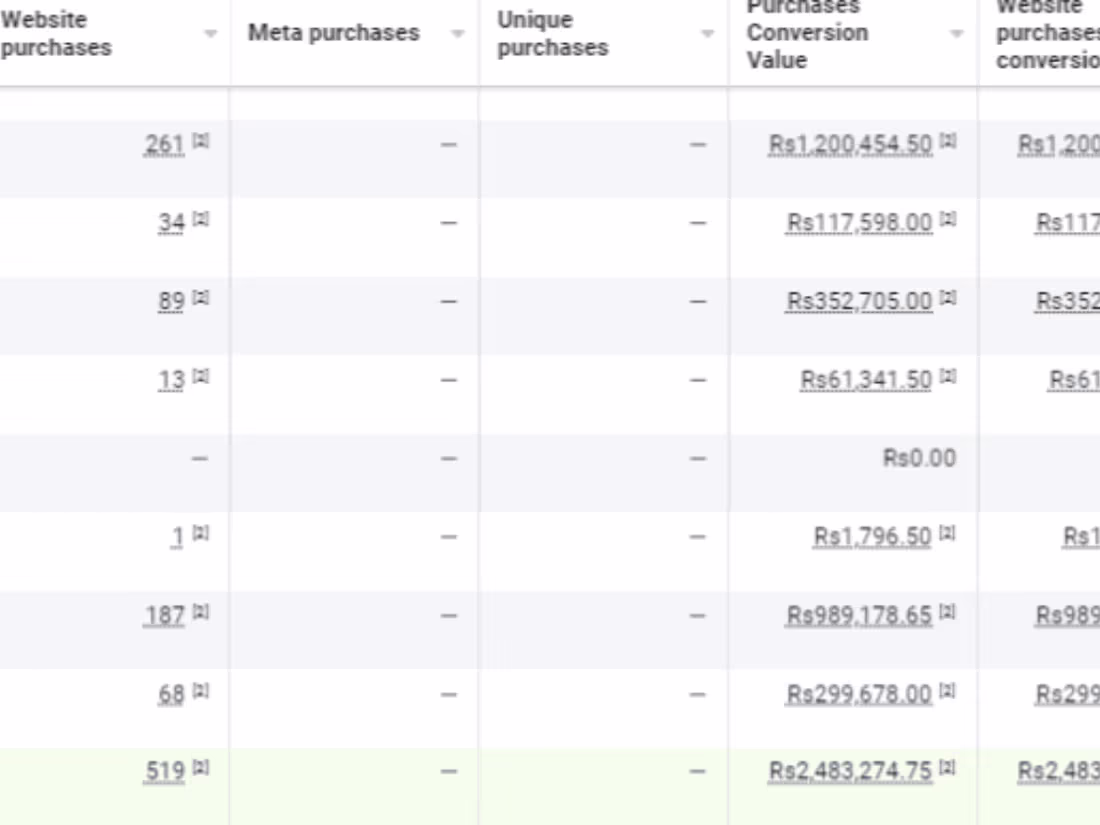Viewport: 1100px width, 825px height.
Task: Open footnote icon beside Rs989,178.65
Action: pos(948,613)
